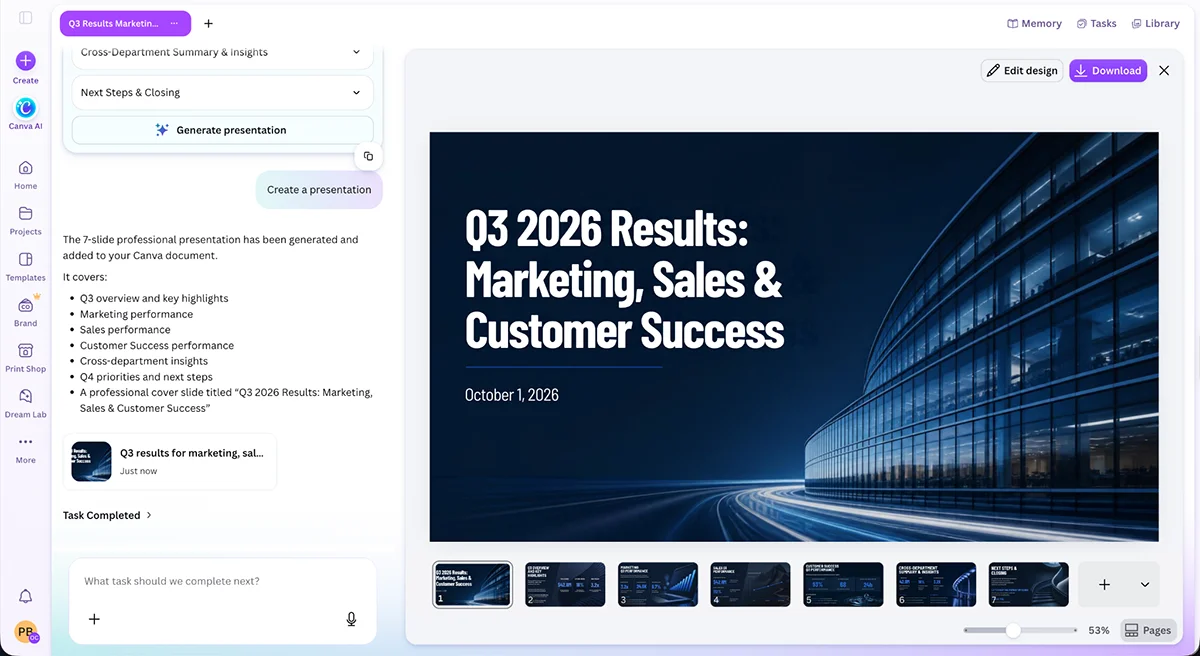The image size is (1200, 656).
Task: Go to Home in sidebar
Action: coord(26,174)
